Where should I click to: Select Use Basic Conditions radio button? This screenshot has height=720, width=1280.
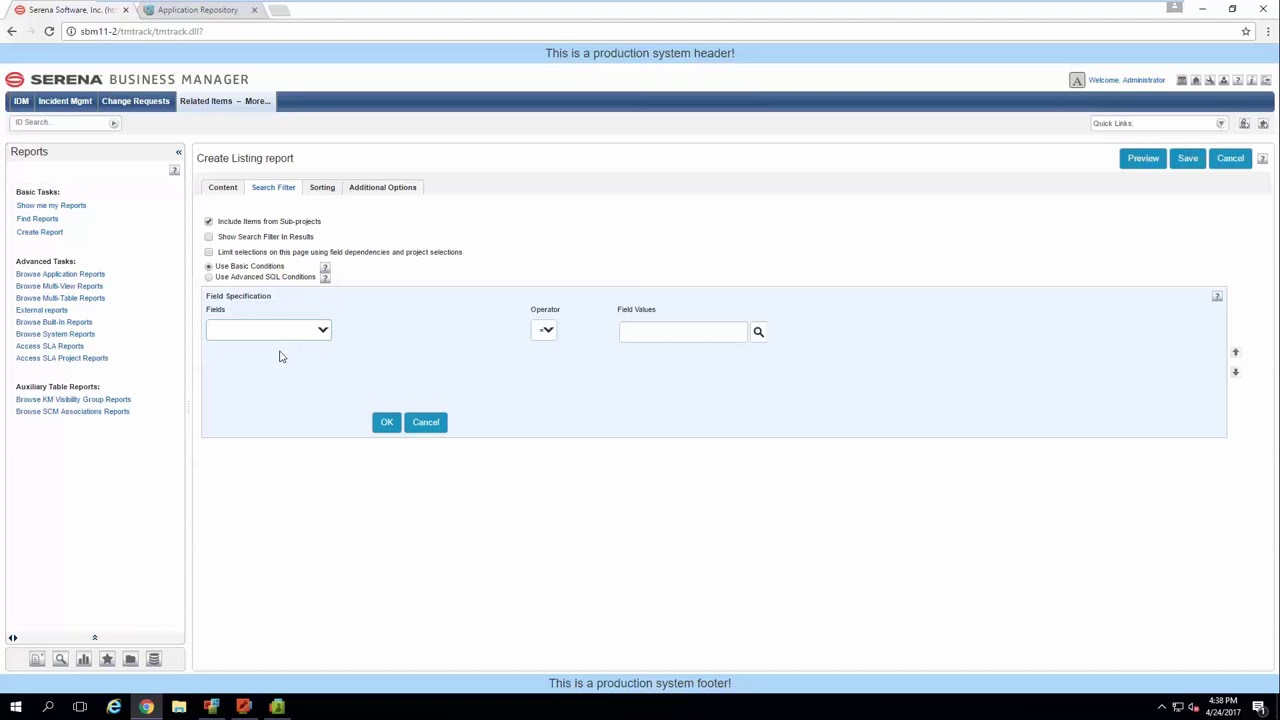pyautogui.click(x=209, y=266)
